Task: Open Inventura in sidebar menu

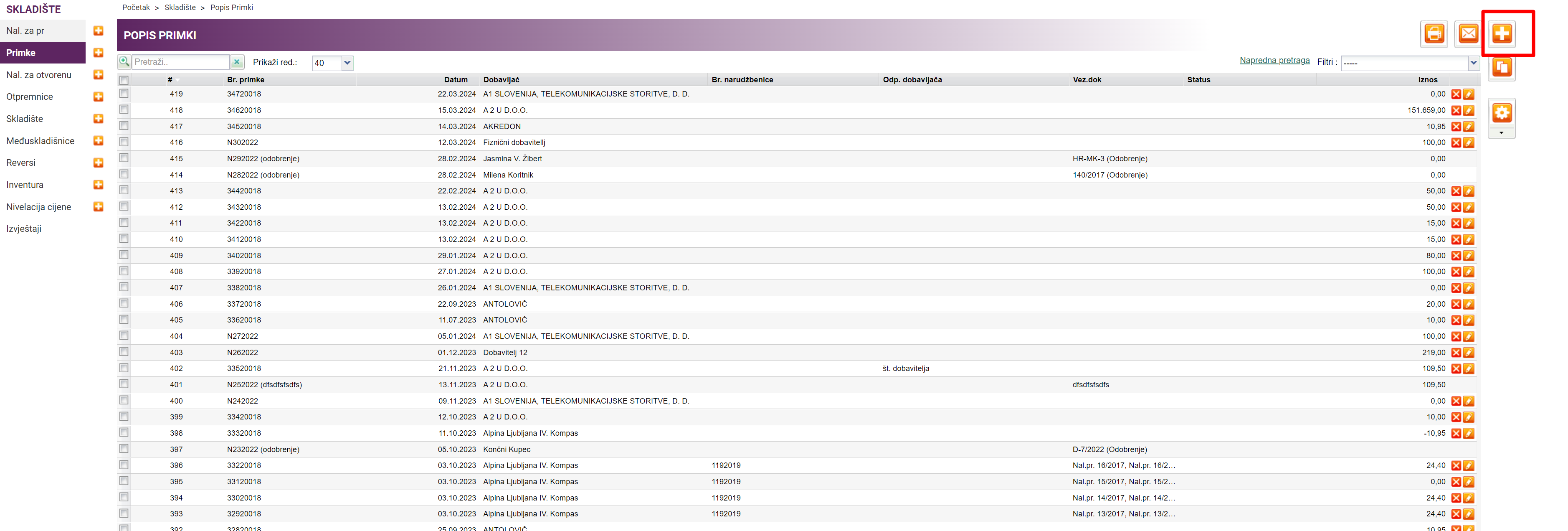Action: 25,185
